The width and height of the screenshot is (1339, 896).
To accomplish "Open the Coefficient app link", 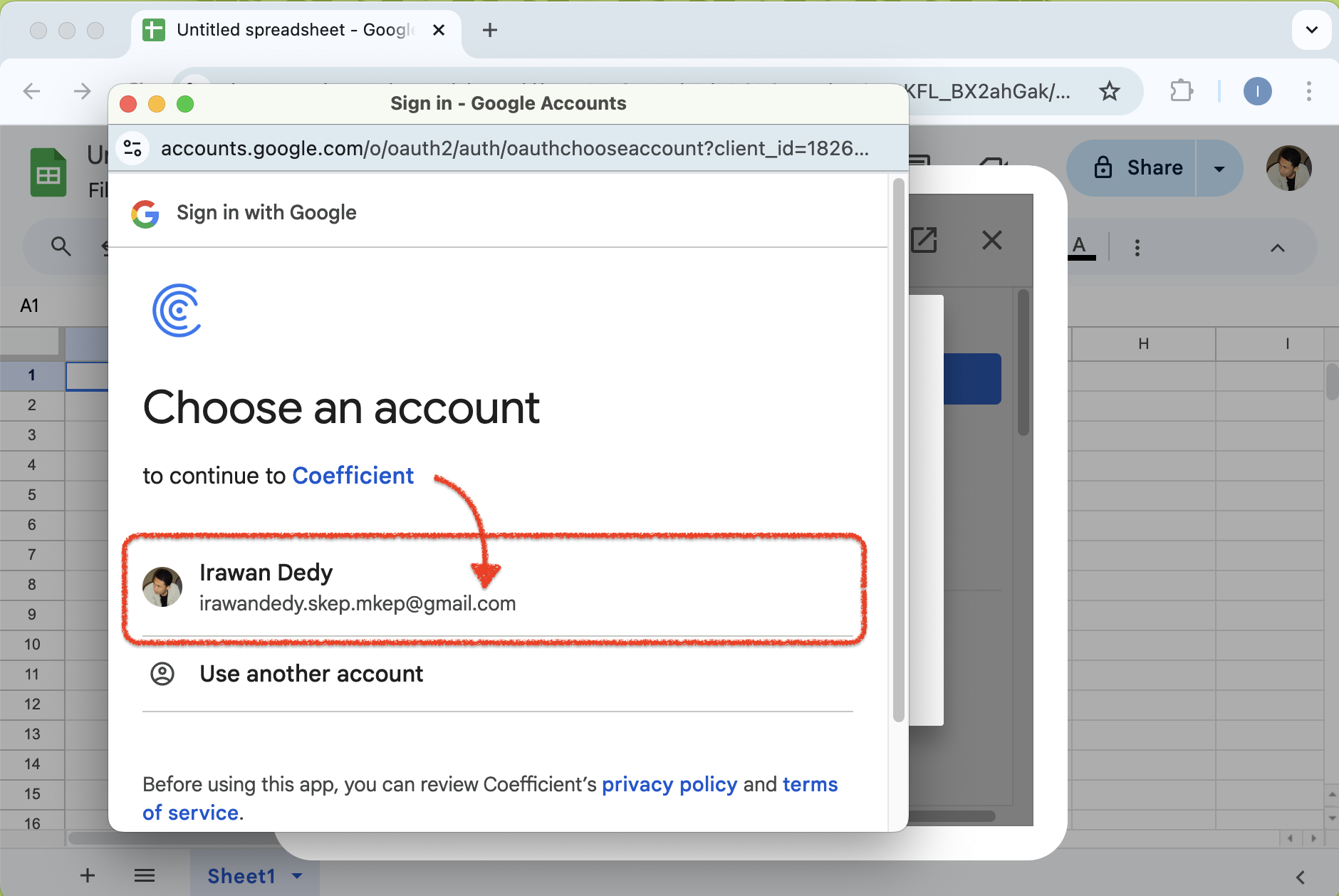I will 353,476.
